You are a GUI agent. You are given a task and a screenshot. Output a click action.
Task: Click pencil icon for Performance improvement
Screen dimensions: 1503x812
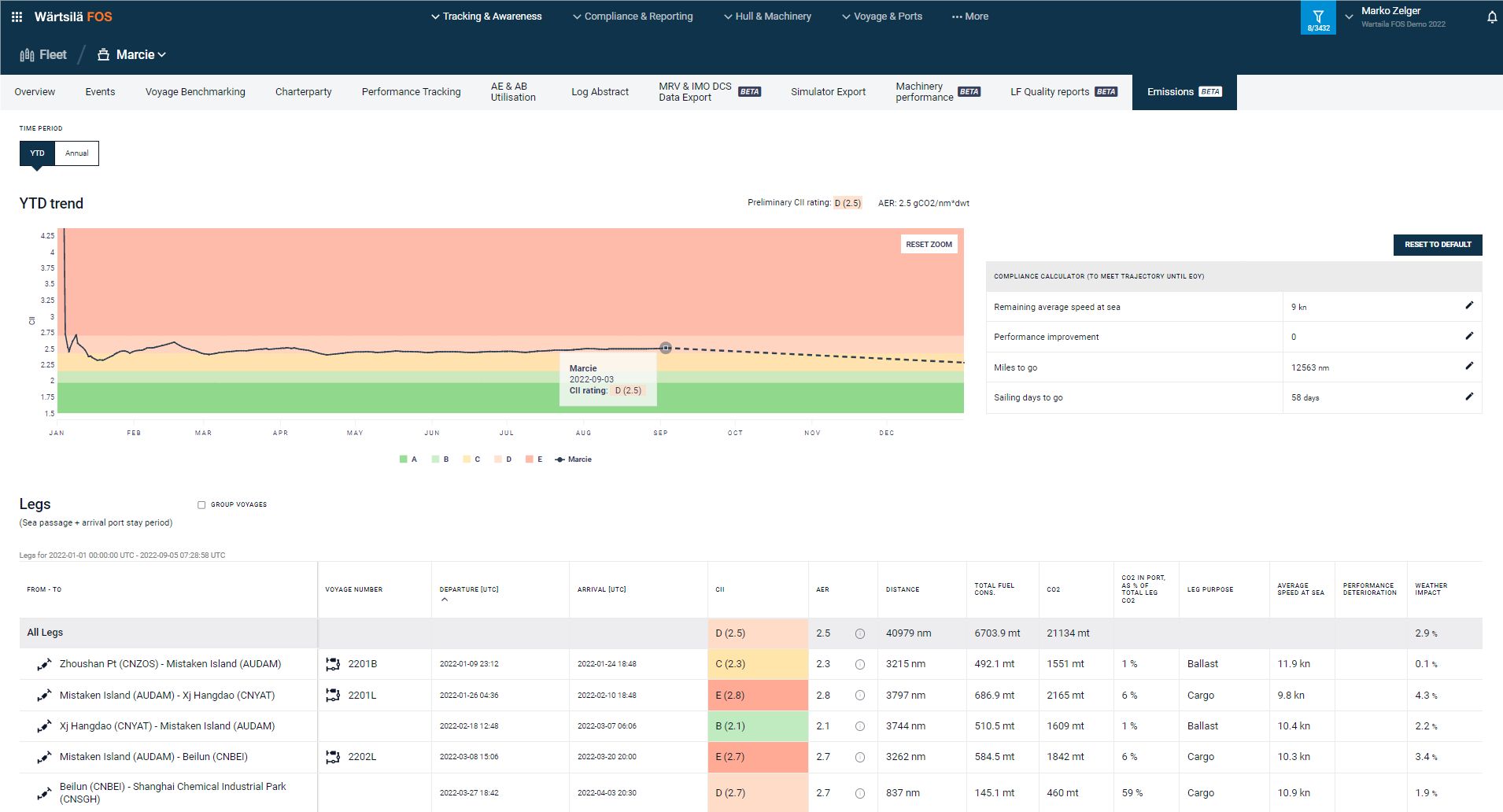tap(1468, 336)
